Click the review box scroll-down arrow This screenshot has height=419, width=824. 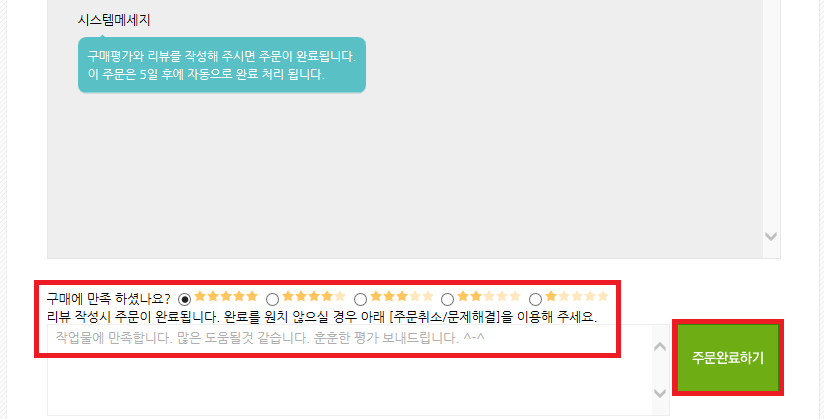coord(660,393)
